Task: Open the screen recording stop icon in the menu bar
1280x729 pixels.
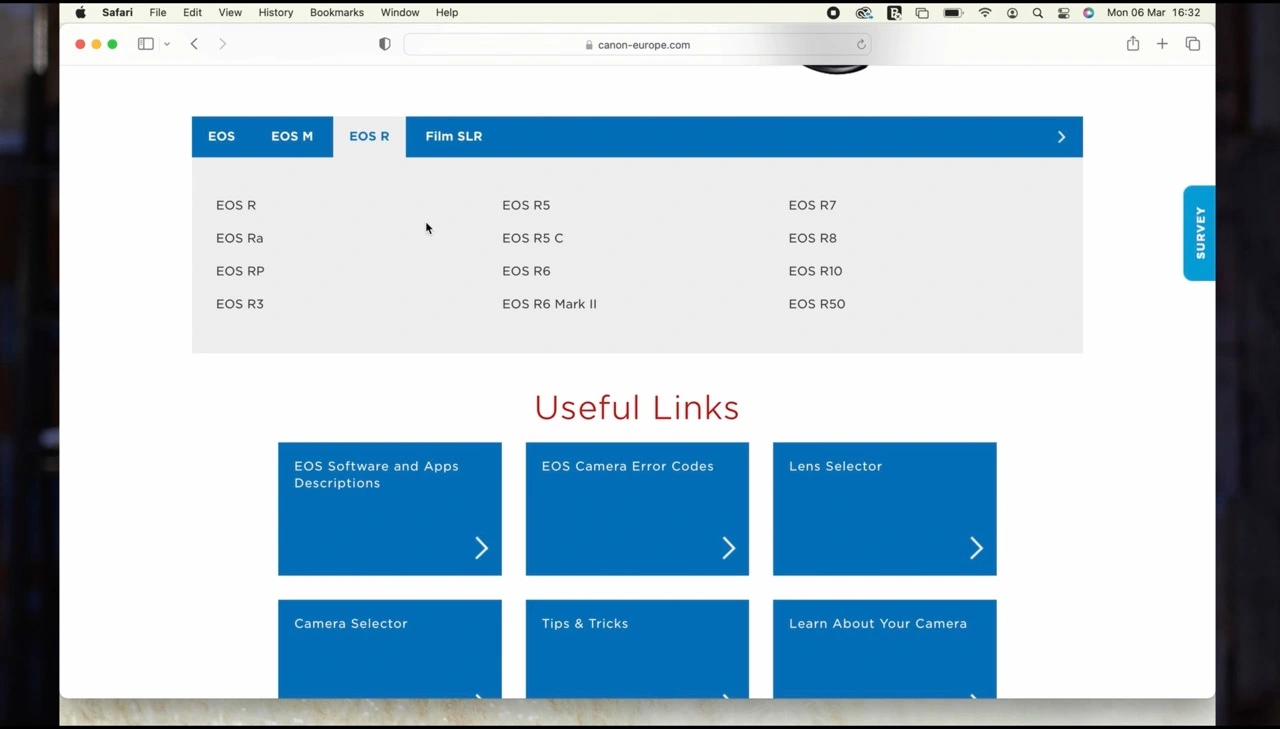Action: click(833, 13)
